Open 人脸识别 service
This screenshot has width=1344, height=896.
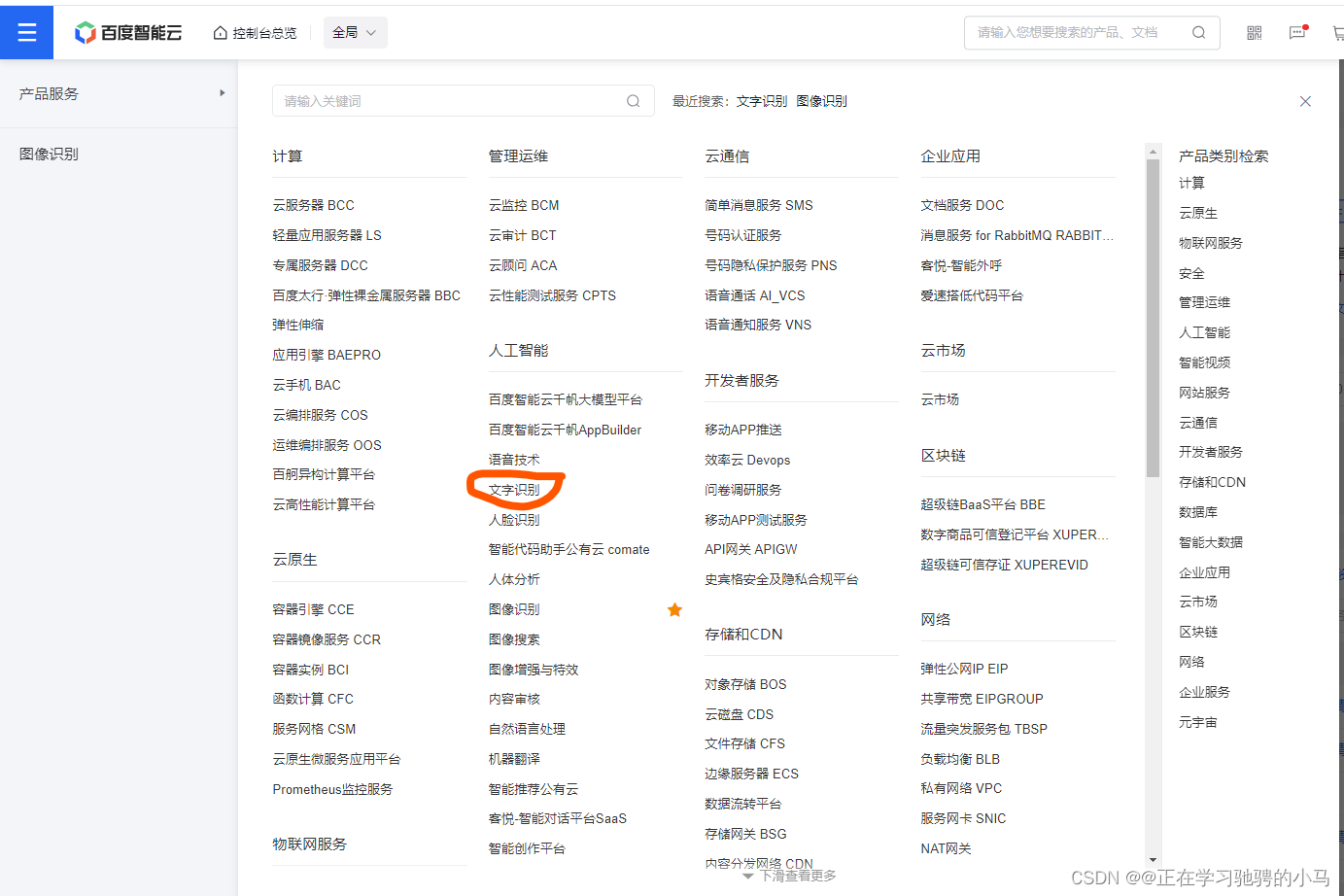pyautogui.click(x=514, y=520)
